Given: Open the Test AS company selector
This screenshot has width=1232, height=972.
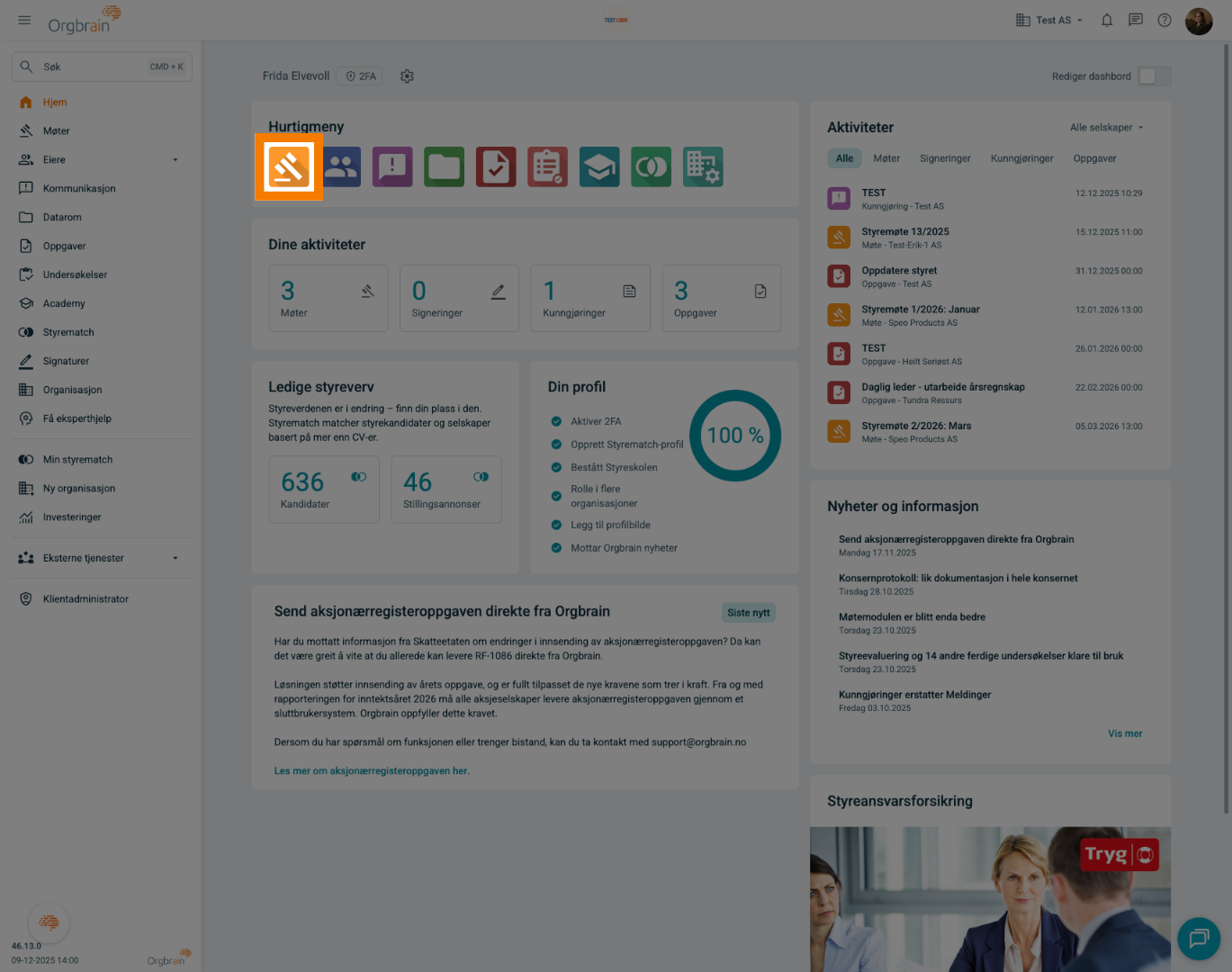Looking at the screenshot, I should click(1049, 20).
